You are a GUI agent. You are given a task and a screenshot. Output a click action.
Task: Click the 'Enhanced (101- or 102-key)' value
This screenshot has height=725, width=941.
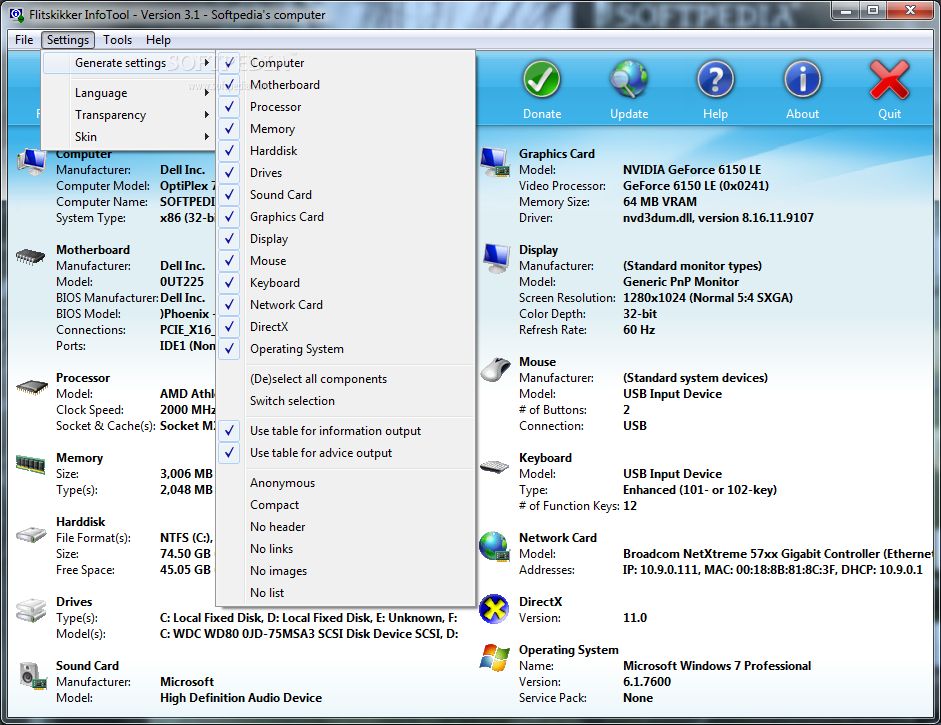pos(700,490)
